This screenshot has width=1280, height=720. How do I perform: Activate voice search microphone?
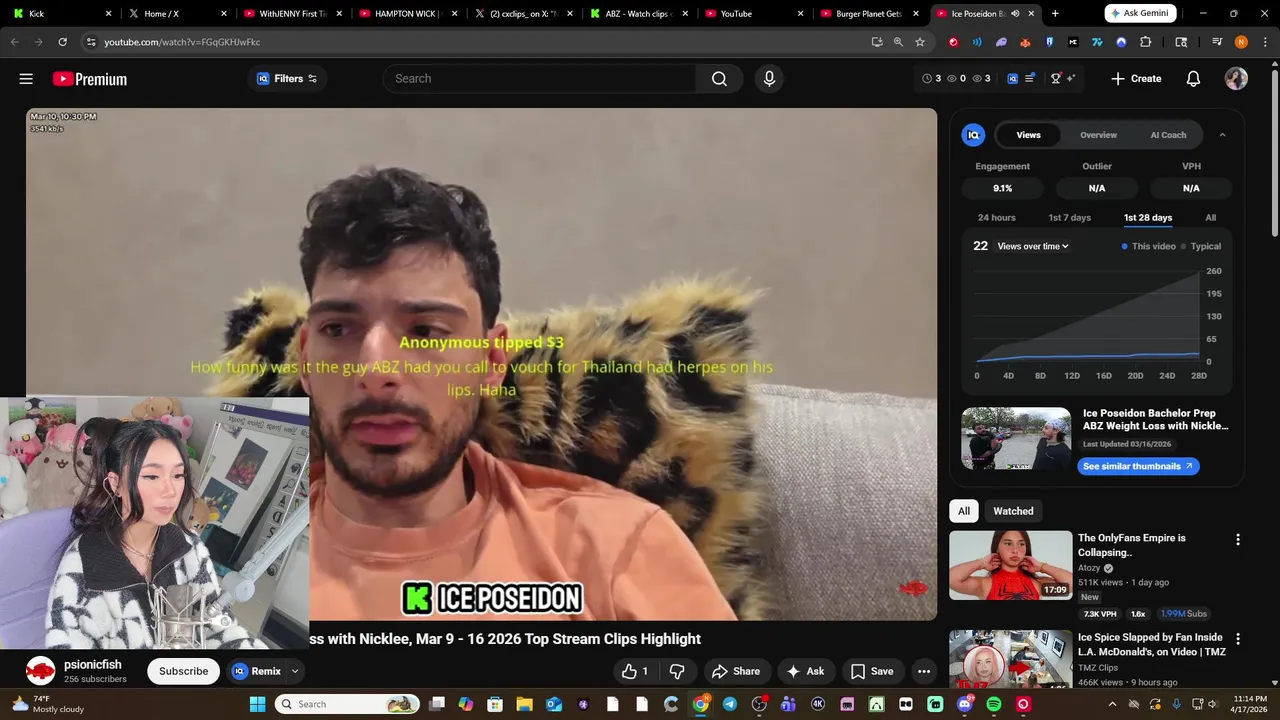[769, 79]
